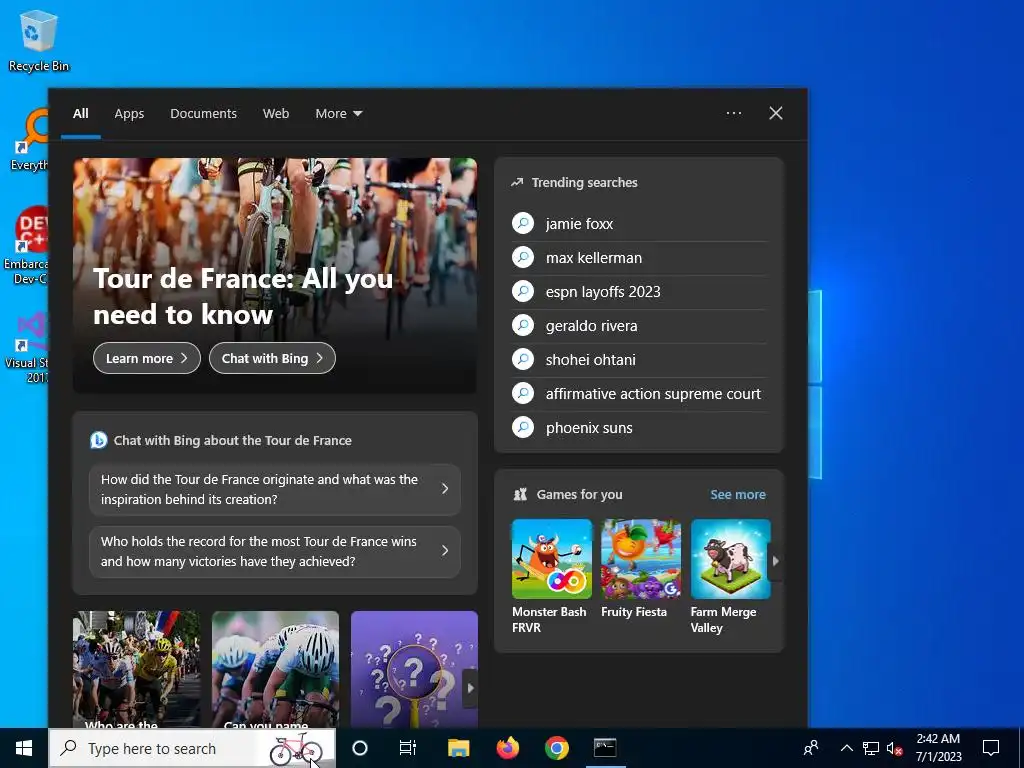Screen dimensions: 1024x768
Task: Click search icon beside phoenix suns
Action: 523,428
